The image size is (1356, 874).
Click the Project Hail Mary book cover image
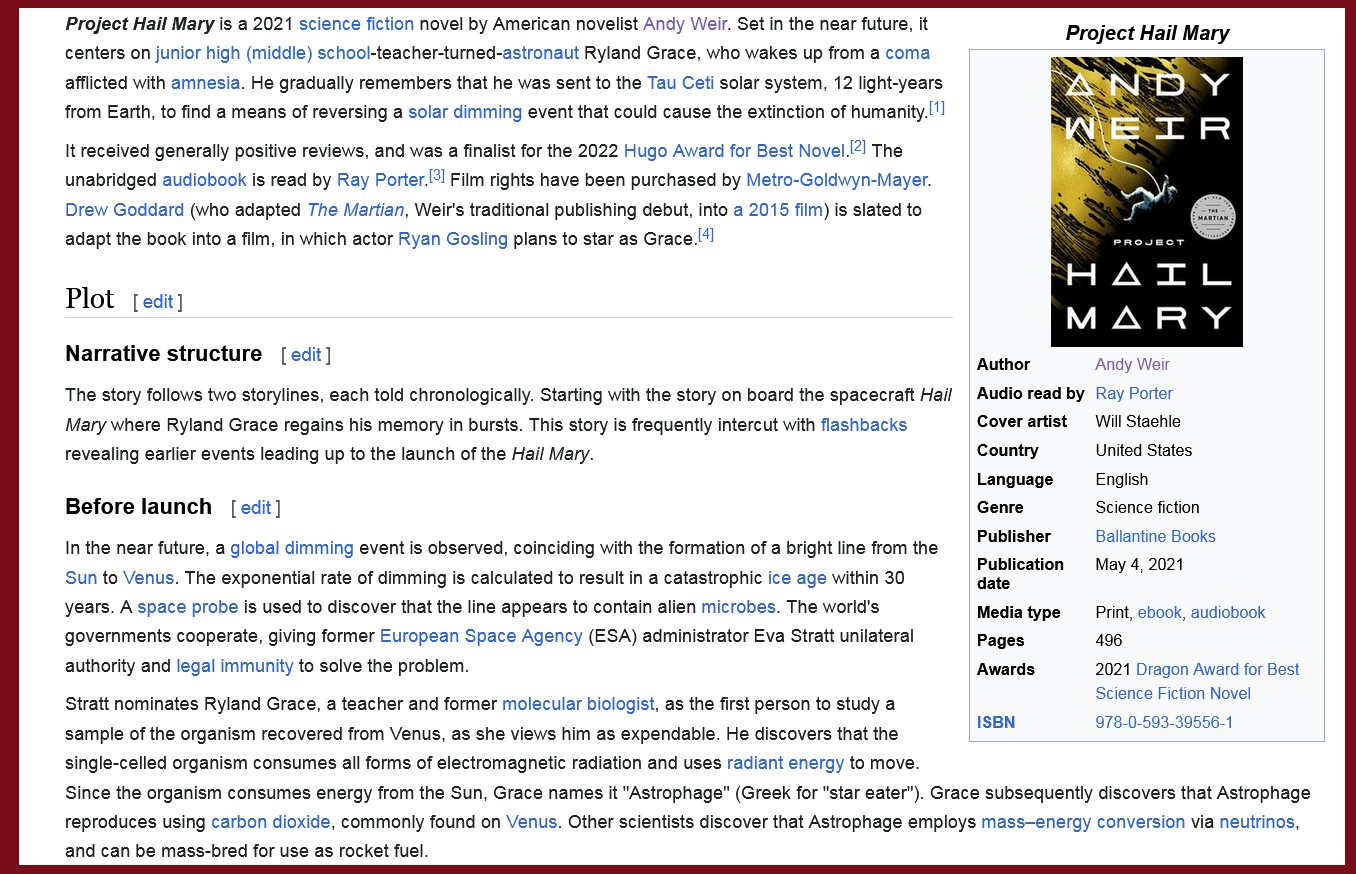(x=1147, y=202)
